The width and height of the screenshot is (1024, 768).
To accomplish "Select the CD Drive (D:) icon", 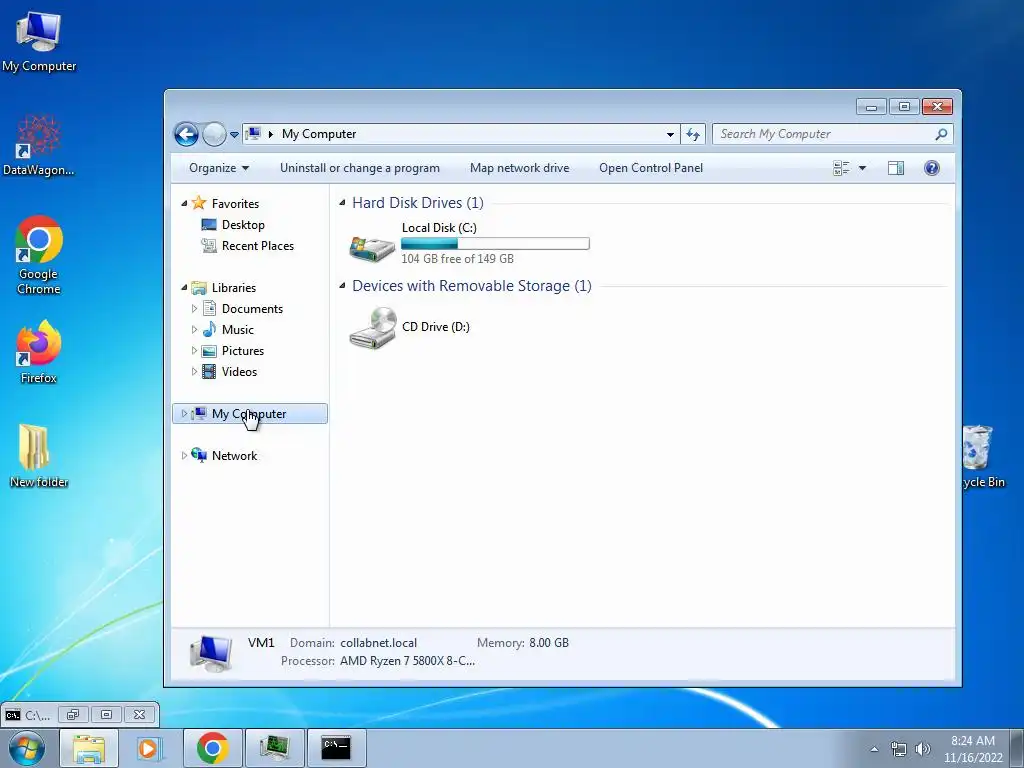I will (x=372, y=328).
